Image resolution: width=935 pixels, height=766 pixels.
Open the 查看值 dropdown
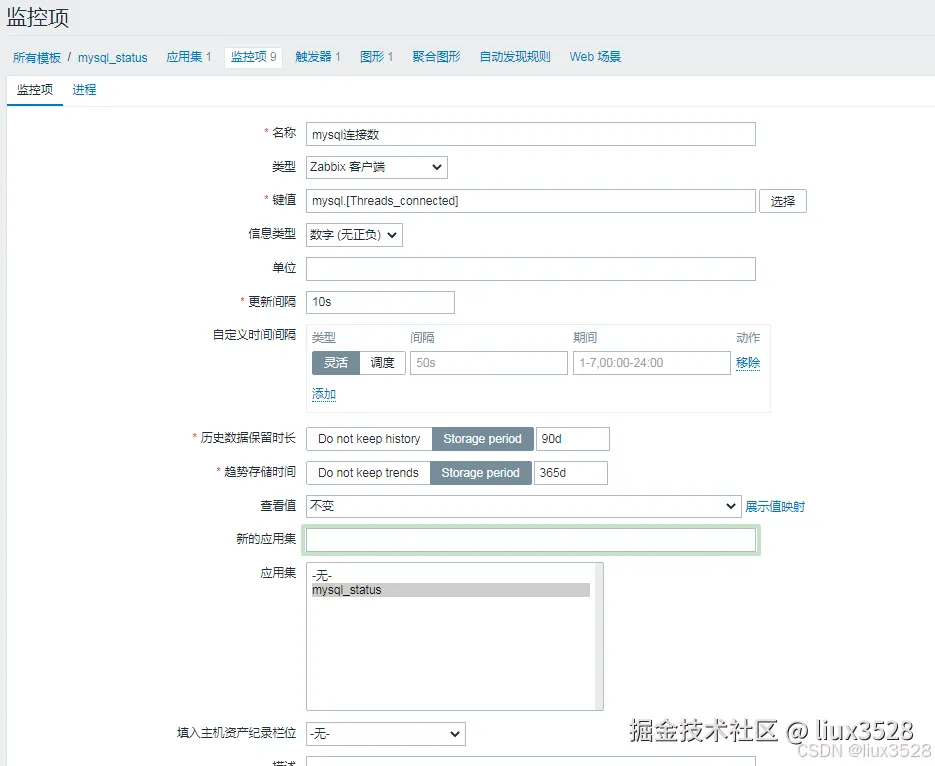[x=524, y=506]
